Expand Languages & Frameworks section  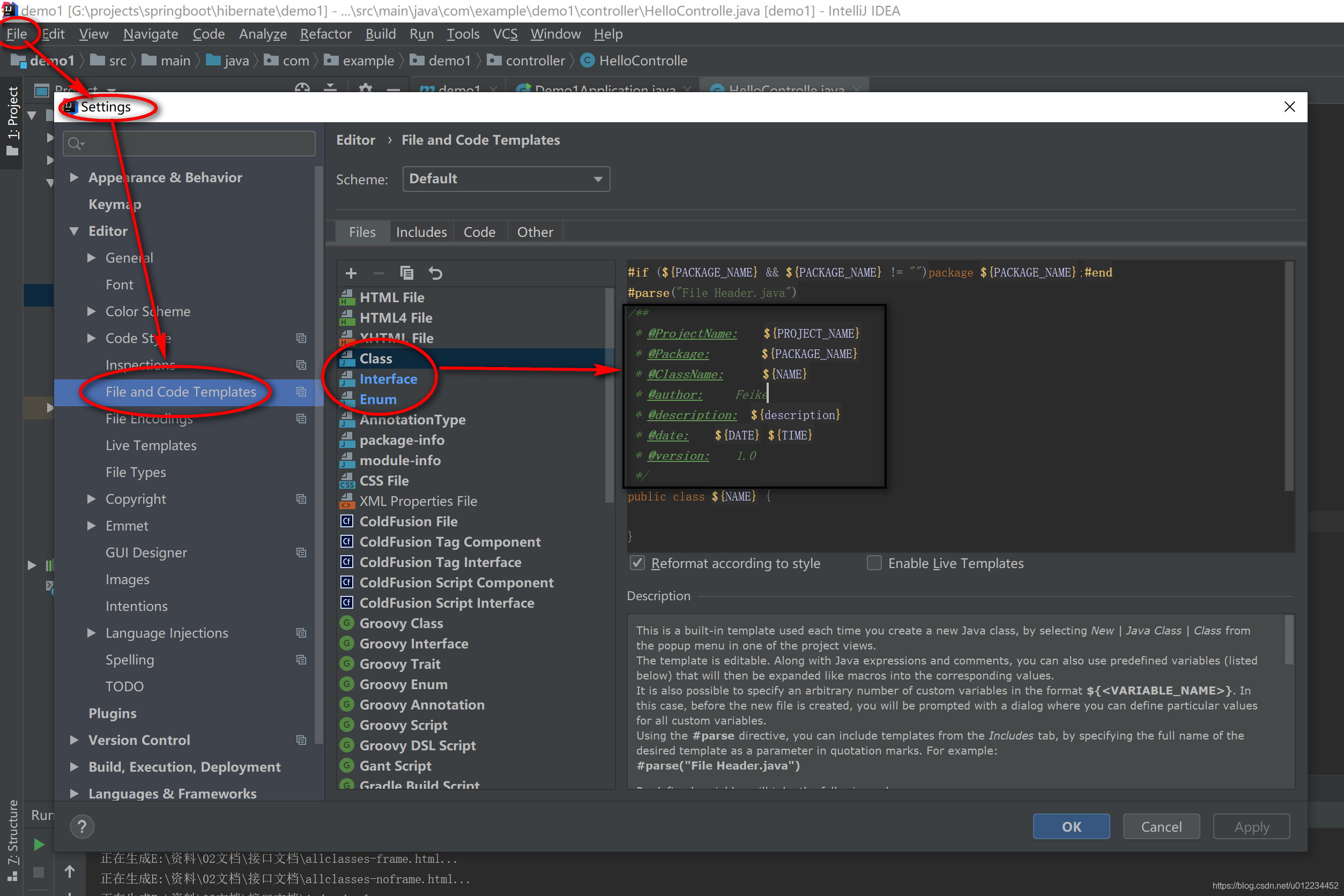pyautogui.click(x=74, y=794)
